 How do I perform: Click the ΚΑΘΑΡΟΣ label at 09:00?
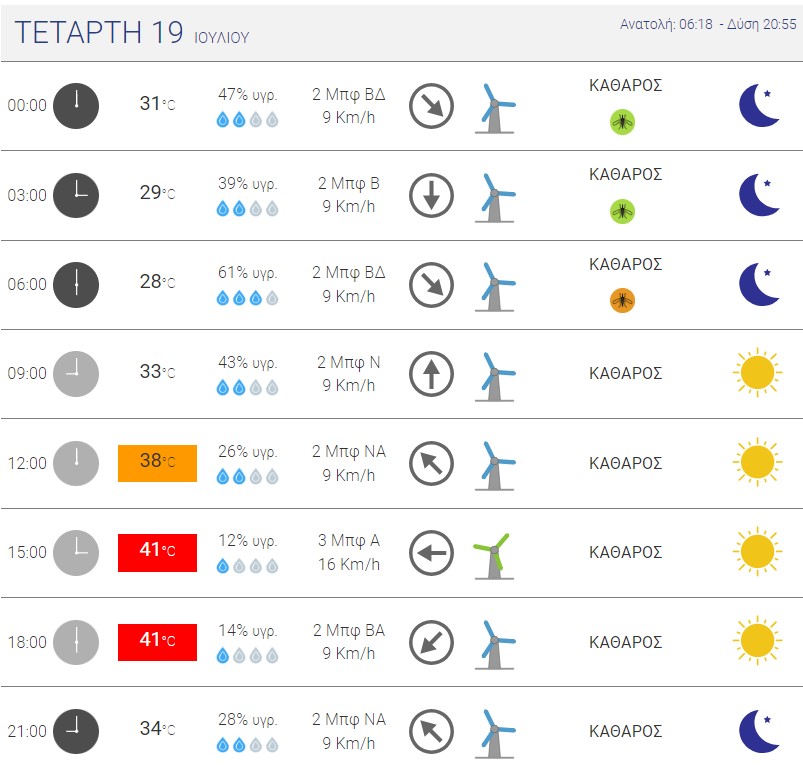pos(625,373)
